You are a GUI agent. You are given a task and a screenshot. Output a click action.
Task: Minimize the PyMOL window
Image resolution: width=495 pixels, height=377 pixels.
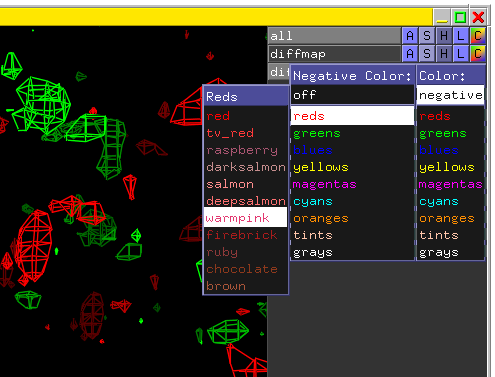[442, 17]
